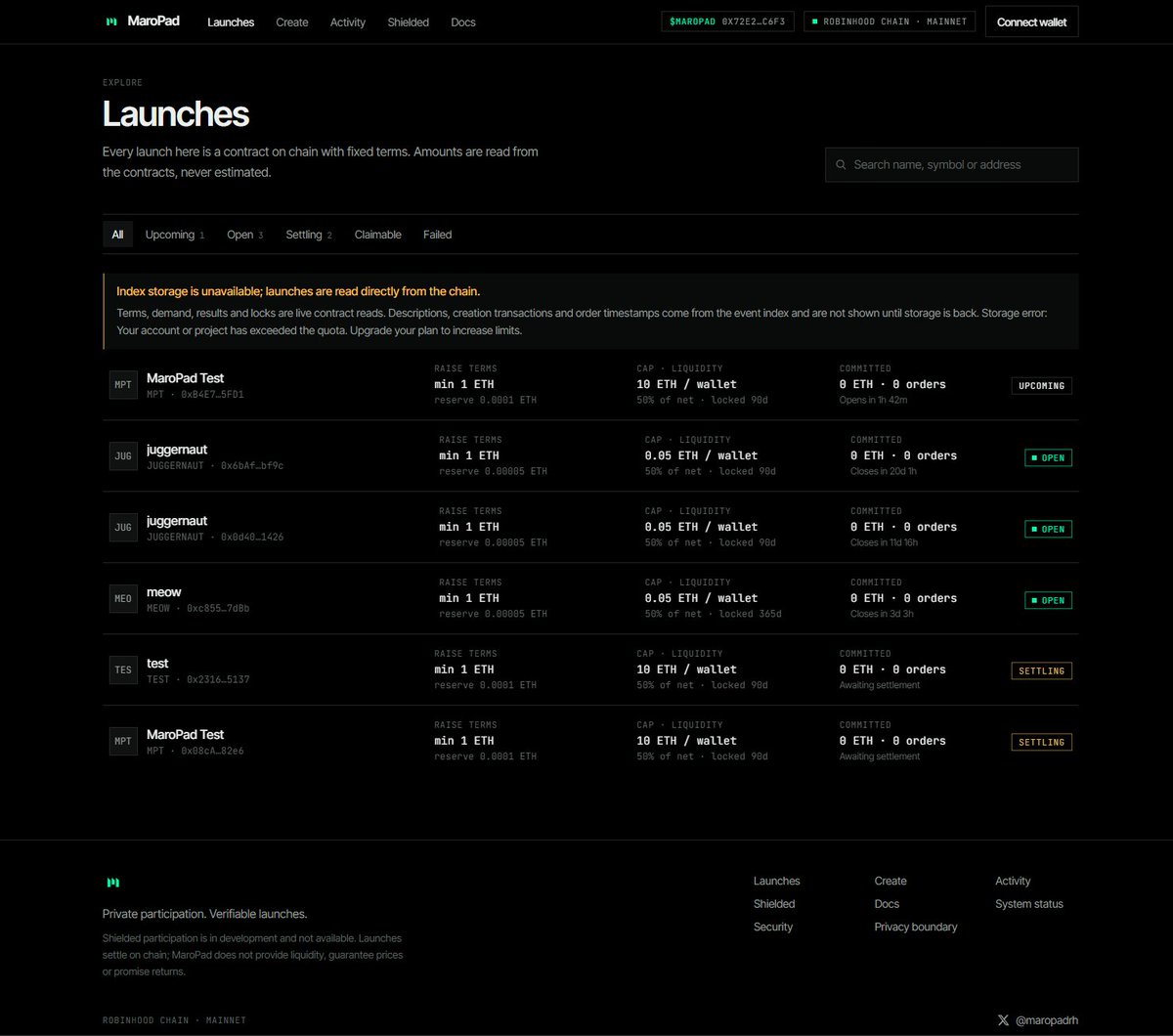The width and height of the screenshot is (1173, 1036).
Task: Click "Private participation. Verifiable launches." tagline
Action: click(205, 914)
